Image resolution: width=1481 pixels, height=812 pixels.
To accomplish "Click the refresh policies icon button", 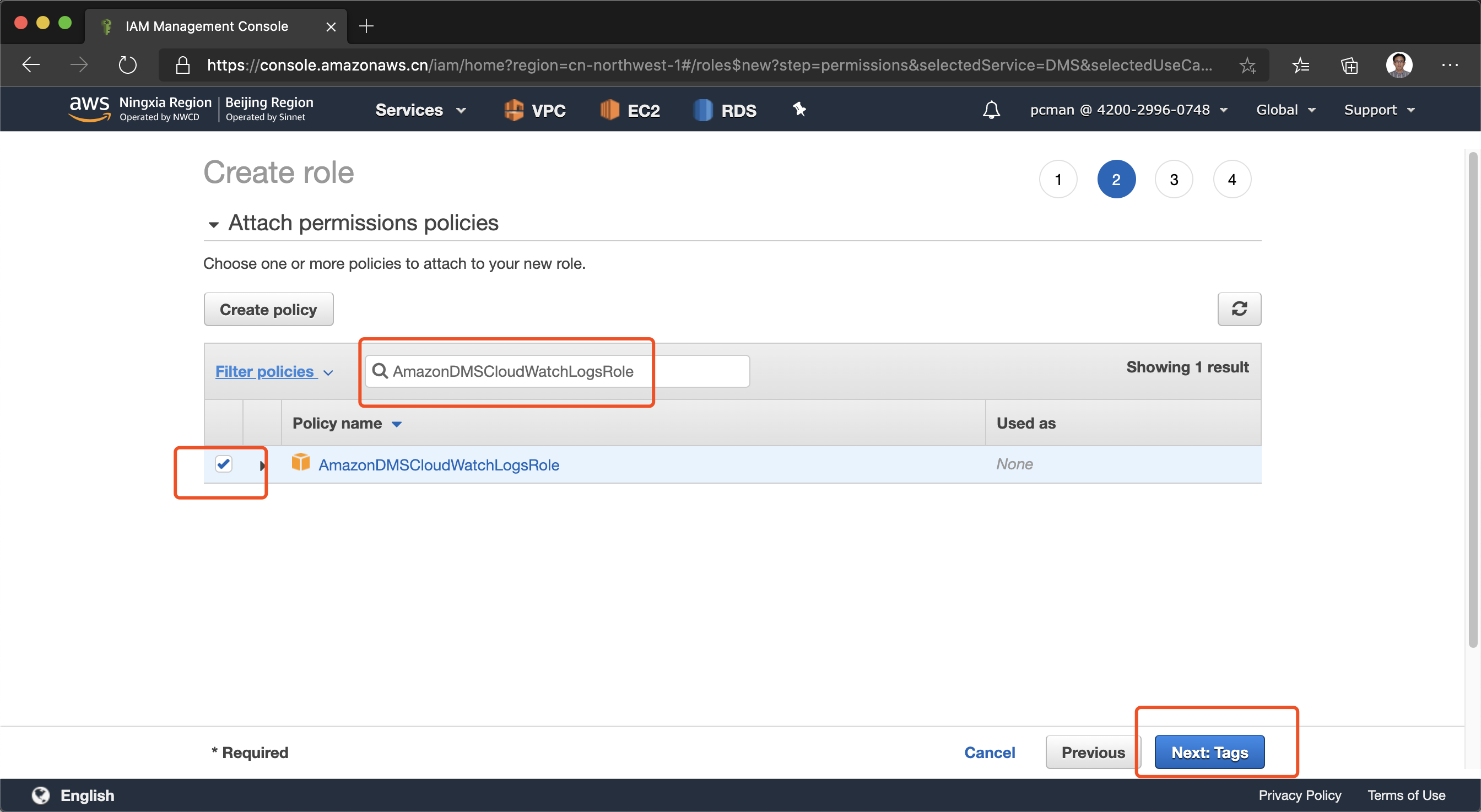I will [1239, 308].
